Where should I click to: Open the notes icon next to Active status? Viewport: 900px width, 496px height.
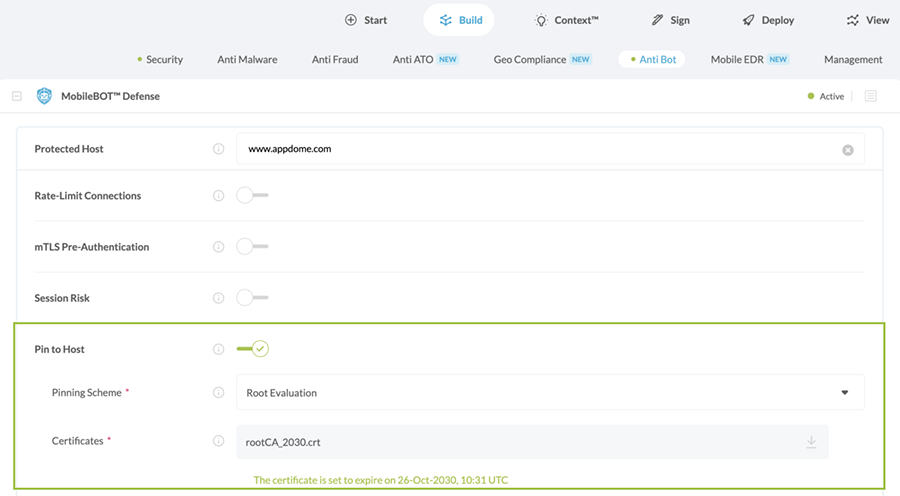pos(870,97)
